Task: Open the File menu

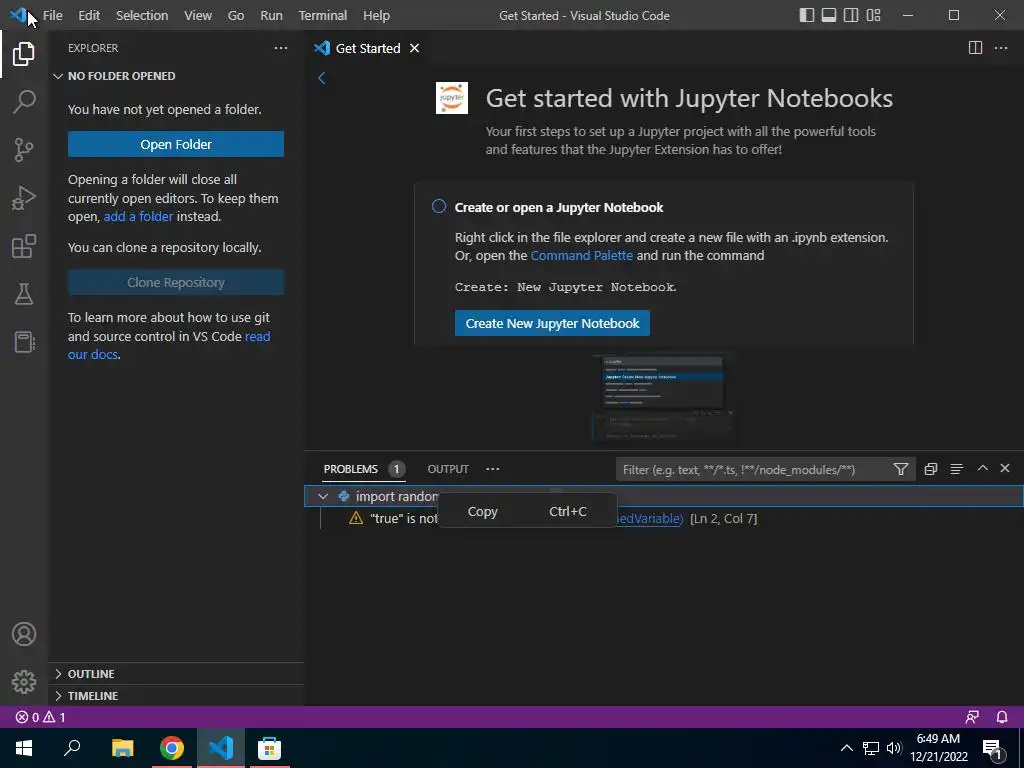Action: pyautogui.click(x=52, y=15)
